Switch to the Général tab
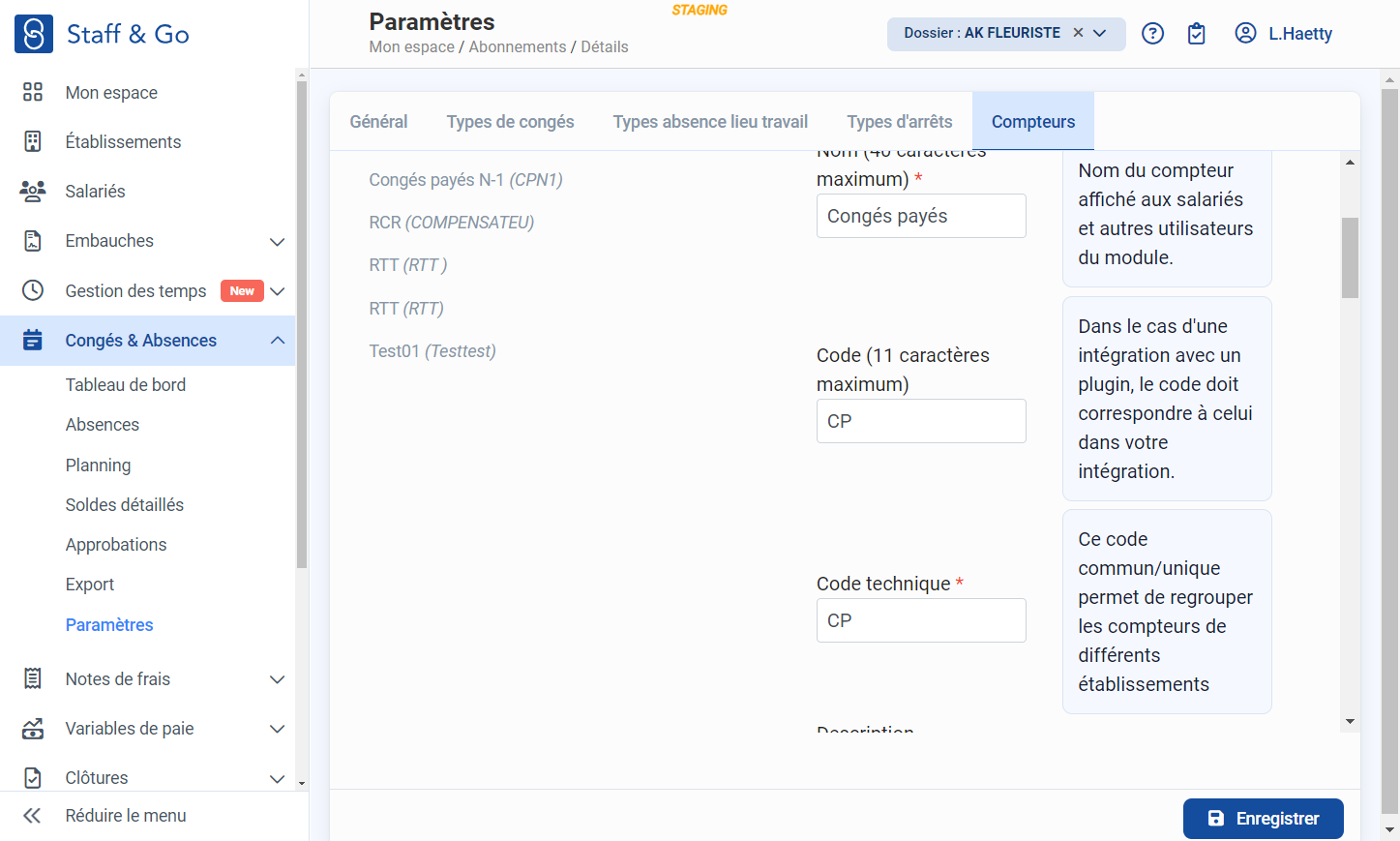1400x841 pixels. click(378, 122)
